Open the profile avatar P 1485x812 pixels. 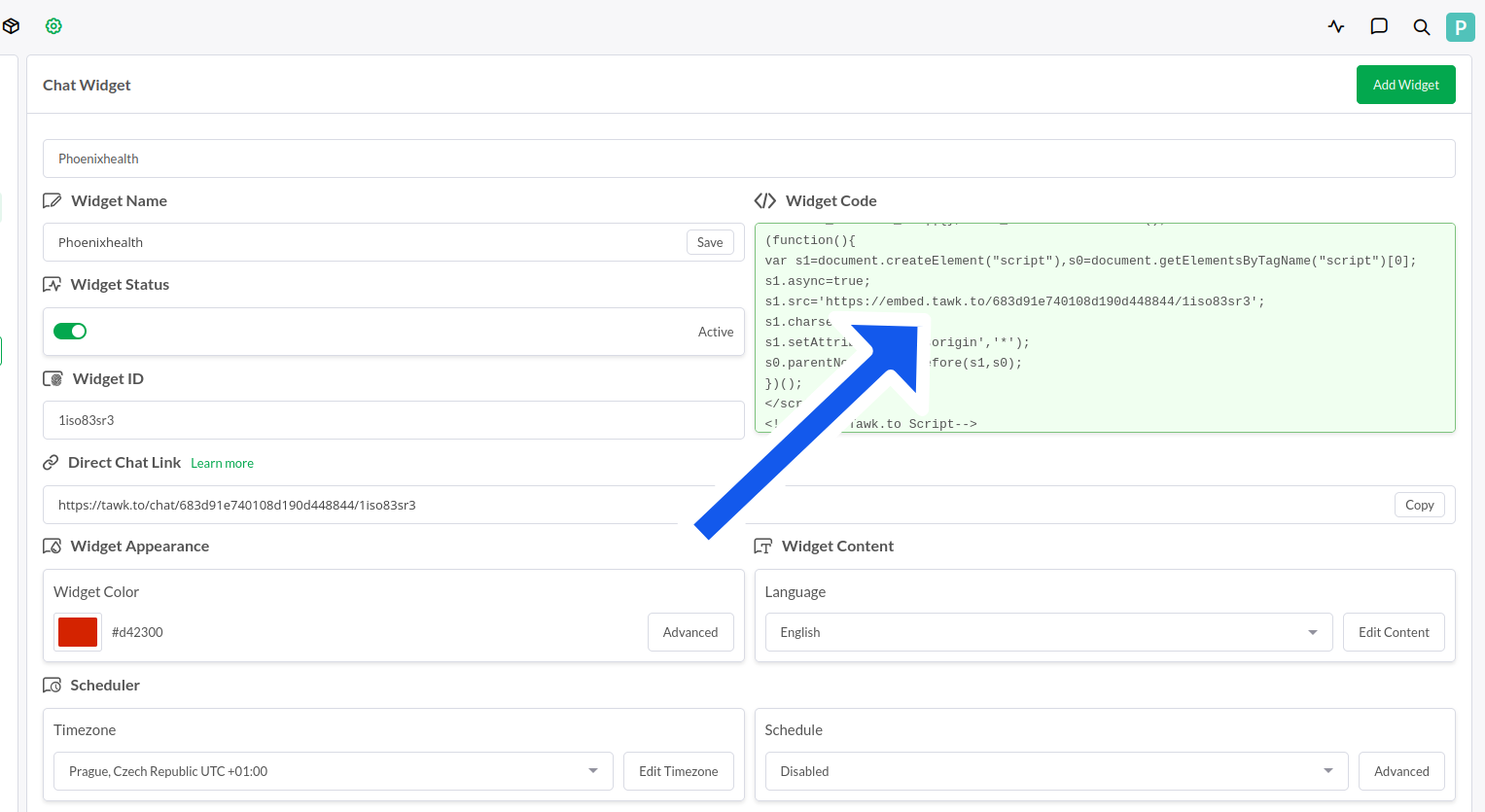(1460, 27)
